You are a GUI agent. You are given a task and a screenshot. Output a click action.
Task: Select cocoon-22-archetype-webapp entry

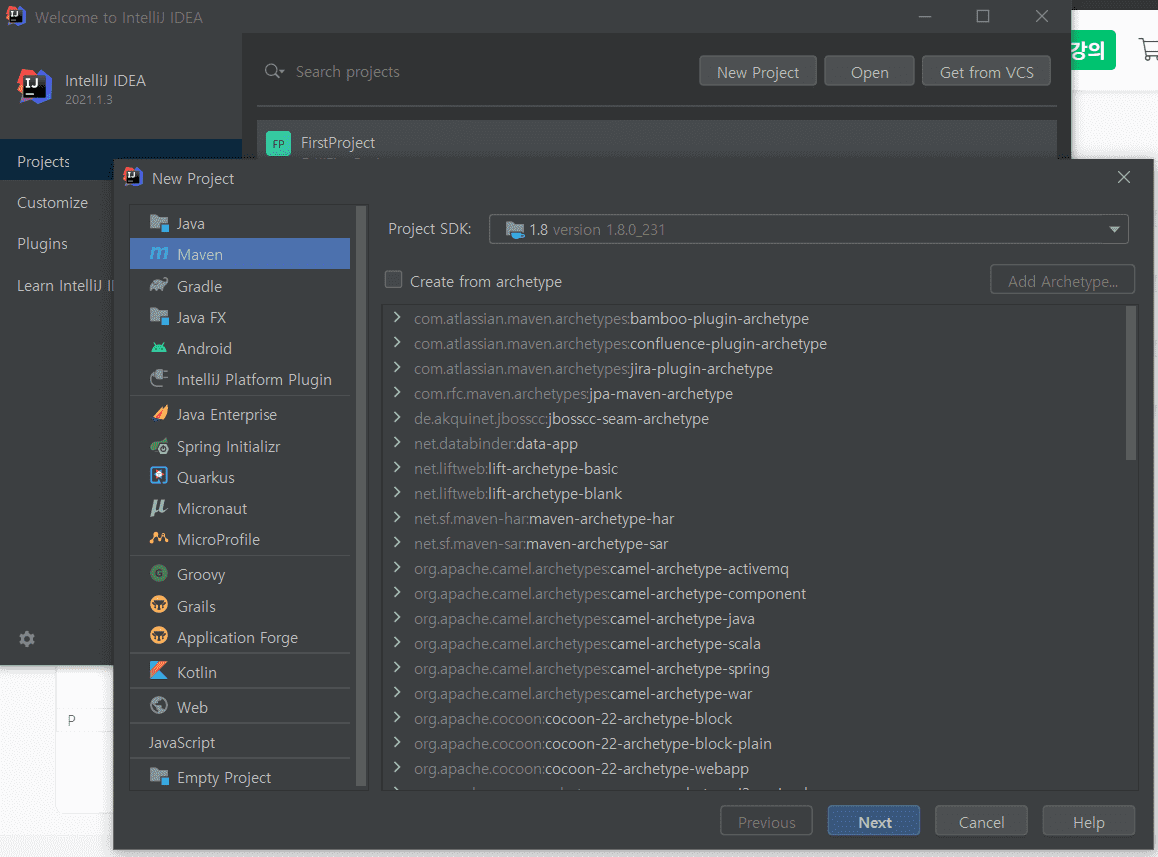(581, 768)
